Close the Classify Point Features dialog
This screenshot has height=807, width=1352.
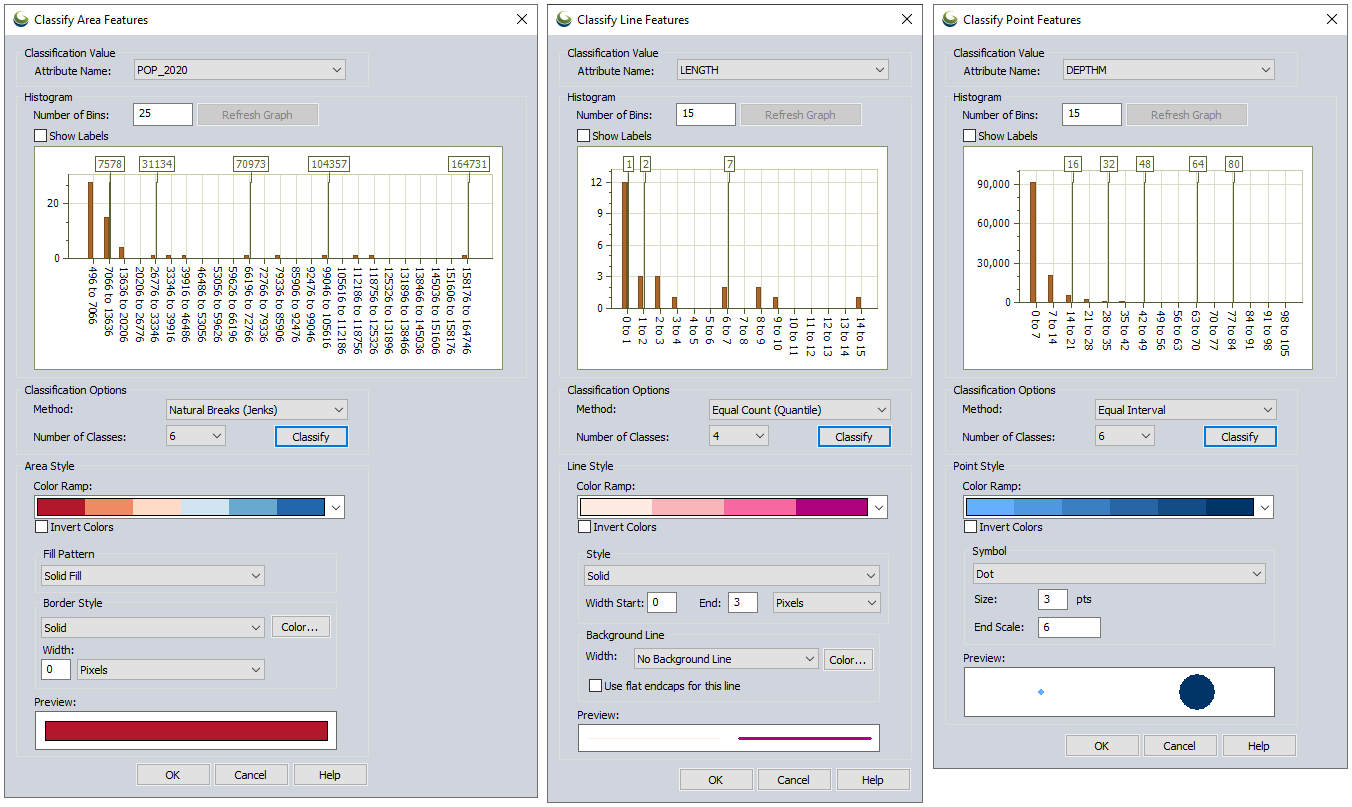1331,19
